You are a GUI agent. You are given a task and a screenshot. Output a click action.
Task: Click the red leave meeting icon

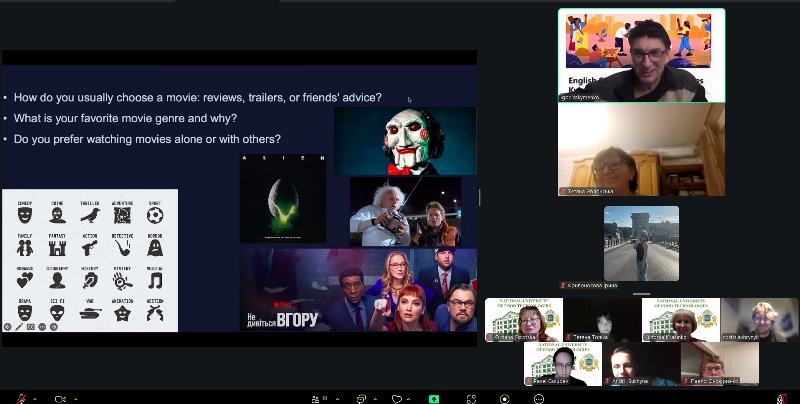[x=781, y=398]
